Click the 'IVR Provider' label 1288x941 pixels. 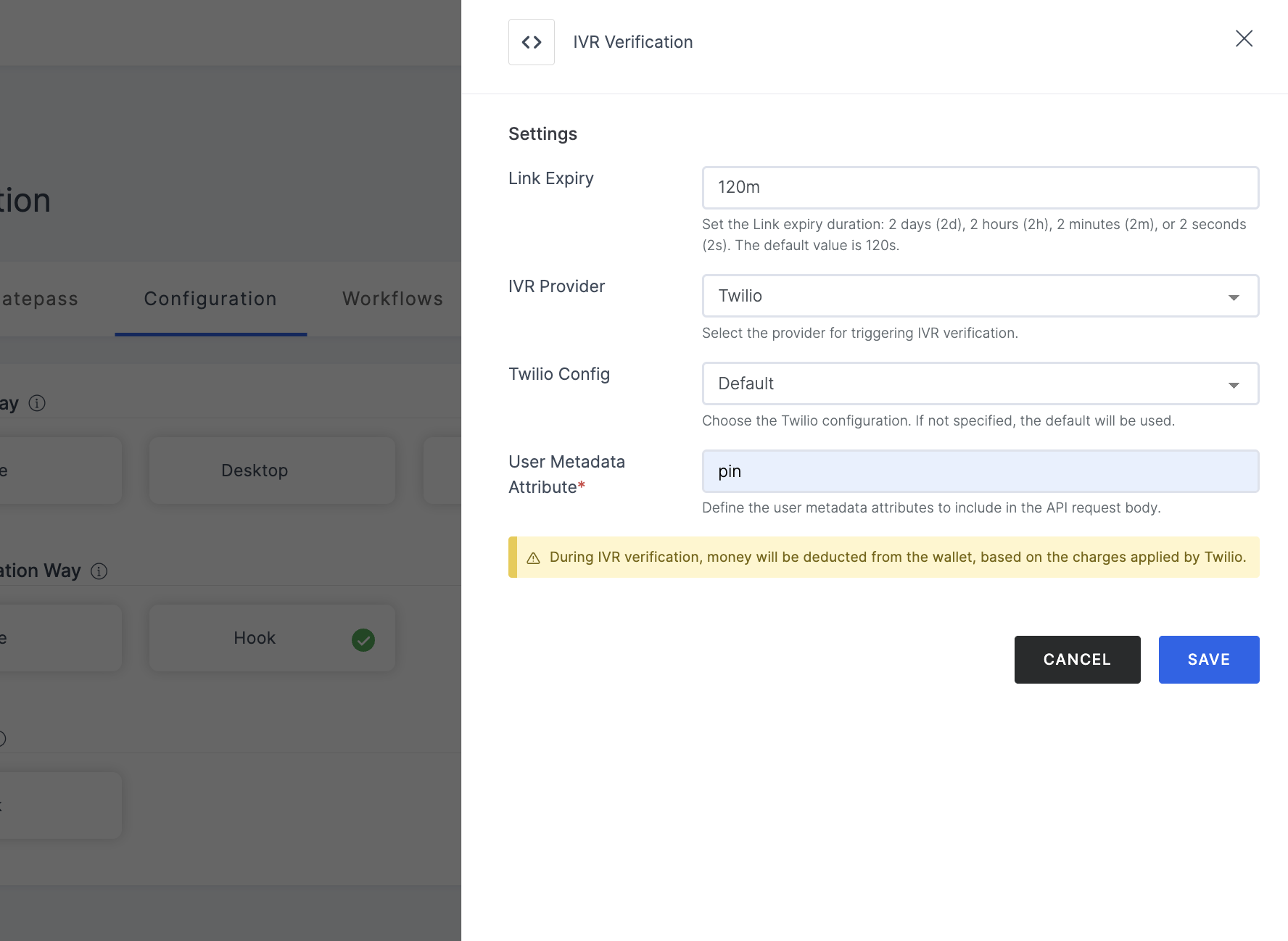(557, 286)
